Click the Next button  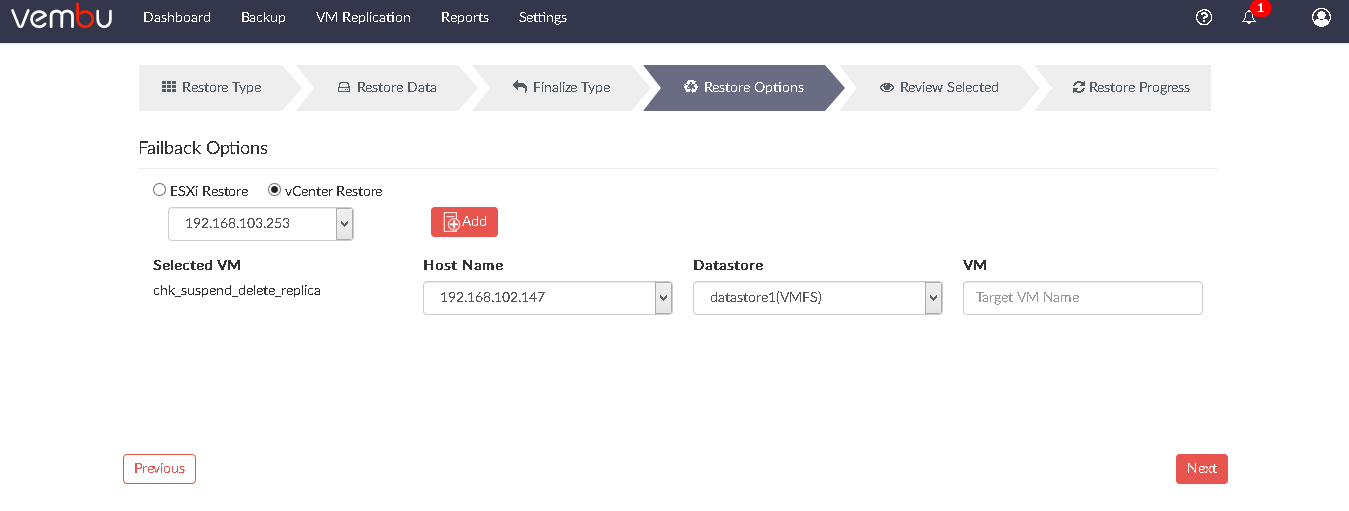(1202, 469)
